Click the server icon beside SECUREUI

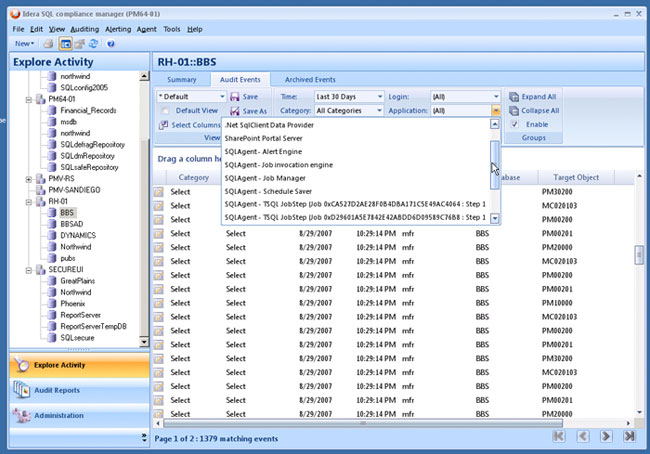(40, 269)
